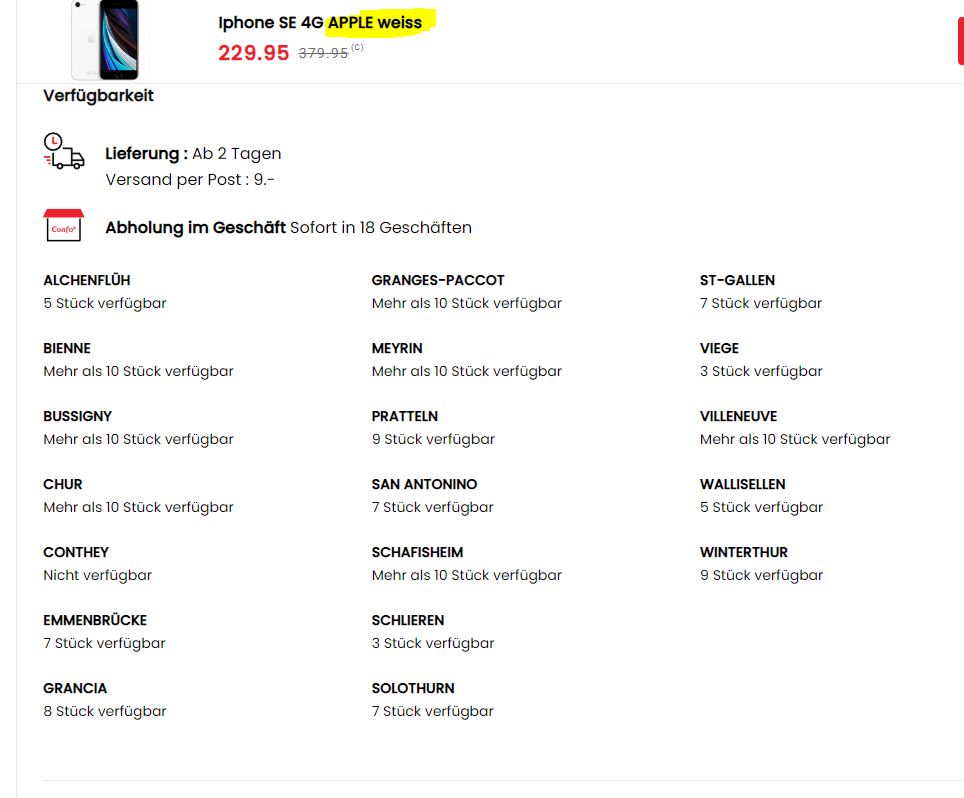The image size is (964, 798).
Task: Click the Conforama store pickup icon
Action: point(63,226)
